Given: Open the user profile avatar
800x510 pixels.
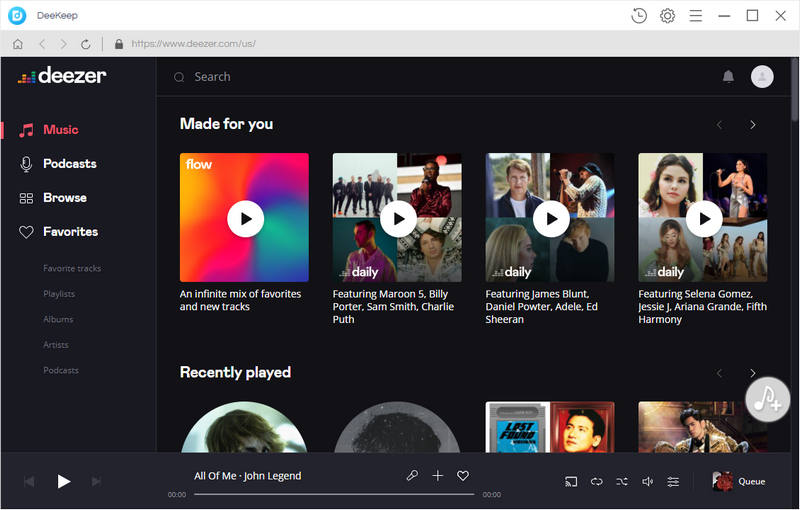Looking at the screenshot, I should click(762, 76).
